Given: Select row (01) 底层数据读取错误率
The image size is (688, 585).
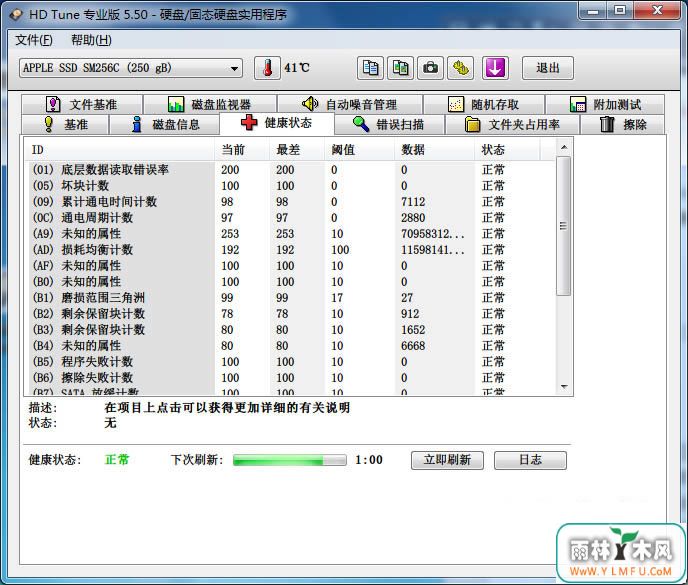Looking at the screenshot, I should pyautogui.click(x=291, y=170).
